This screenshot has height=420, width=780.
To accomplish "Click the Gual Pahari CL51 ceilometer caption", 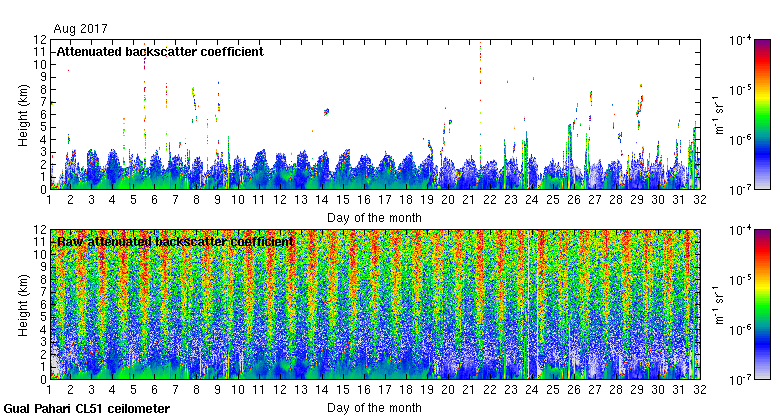I will [87, 409].
